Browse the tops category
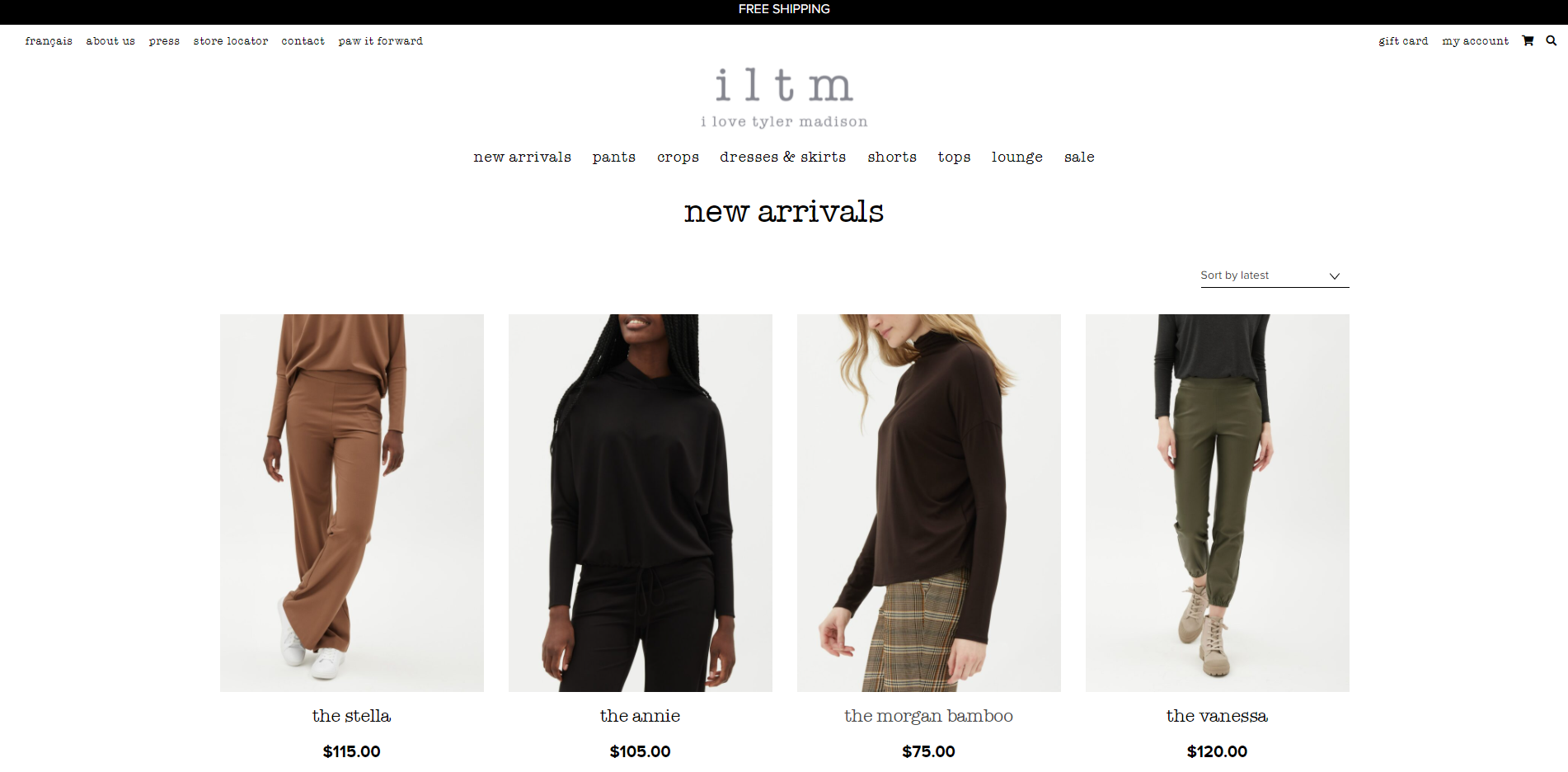The image size is (1568, 772). click(954, 157)
